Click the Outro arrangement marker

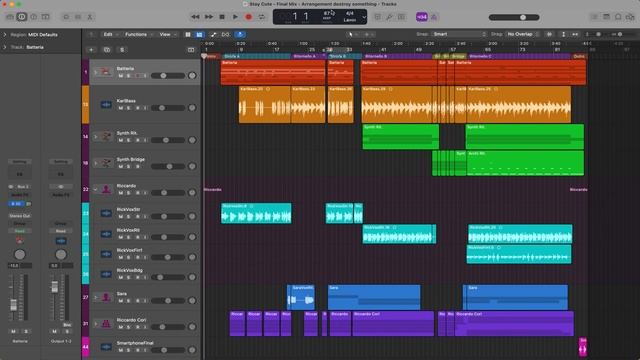coord(579,56)
